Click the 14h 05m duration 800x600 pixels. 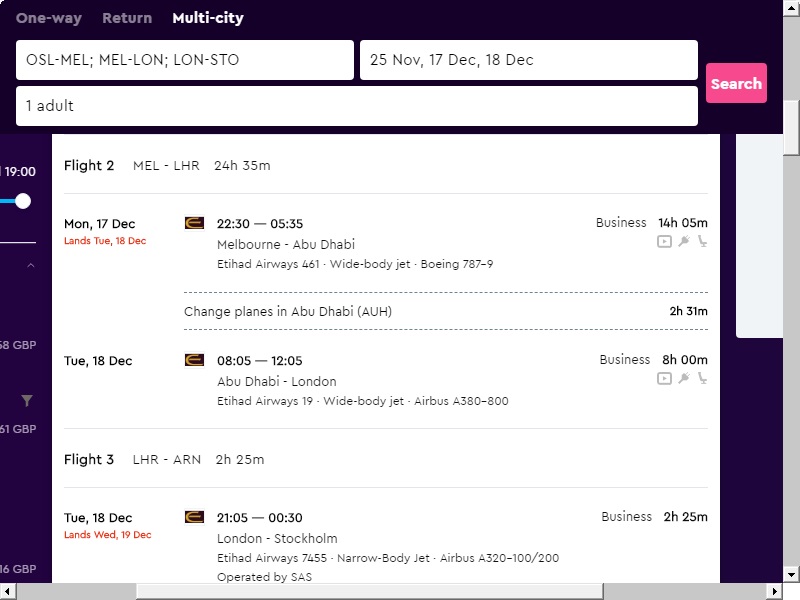(683, 223)
